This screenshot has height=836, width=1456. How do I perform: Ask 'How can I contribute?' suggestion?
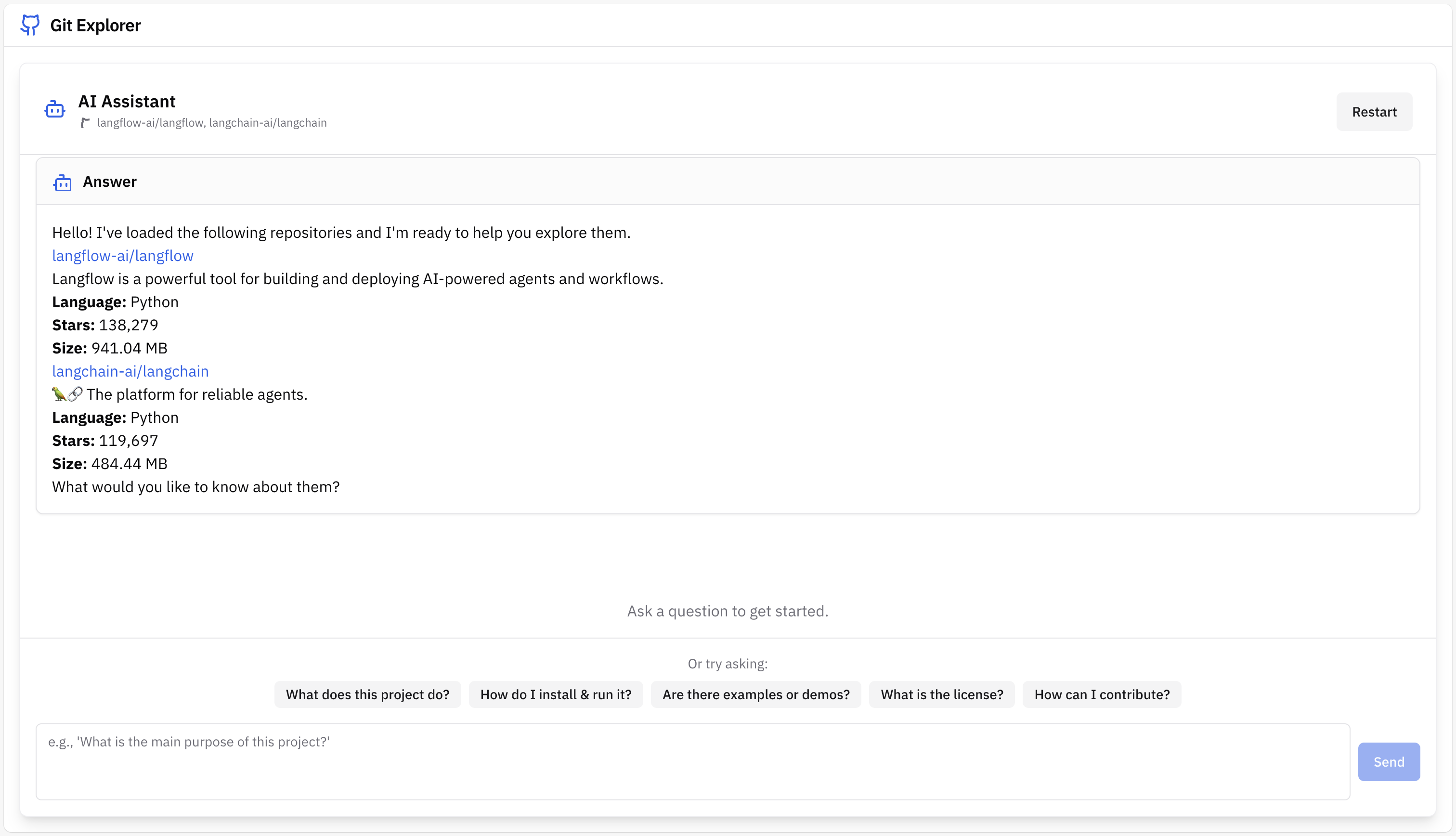coord(1102,694)
